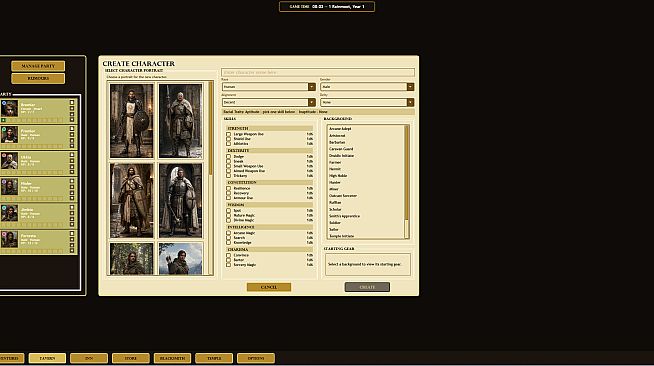Check the Knowledge skill checkbox
Screen dimensions: 654x366
click(229, 242)
